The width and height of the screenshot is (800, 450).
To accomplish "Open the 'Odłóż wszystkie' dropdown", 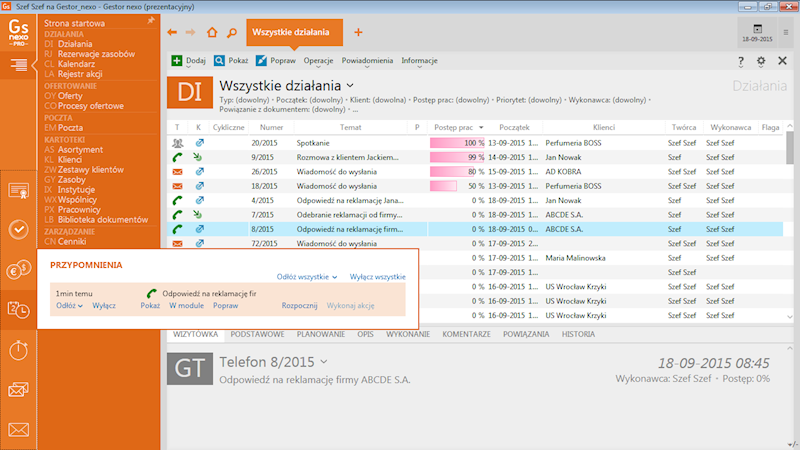I will (x=306, y=276).
